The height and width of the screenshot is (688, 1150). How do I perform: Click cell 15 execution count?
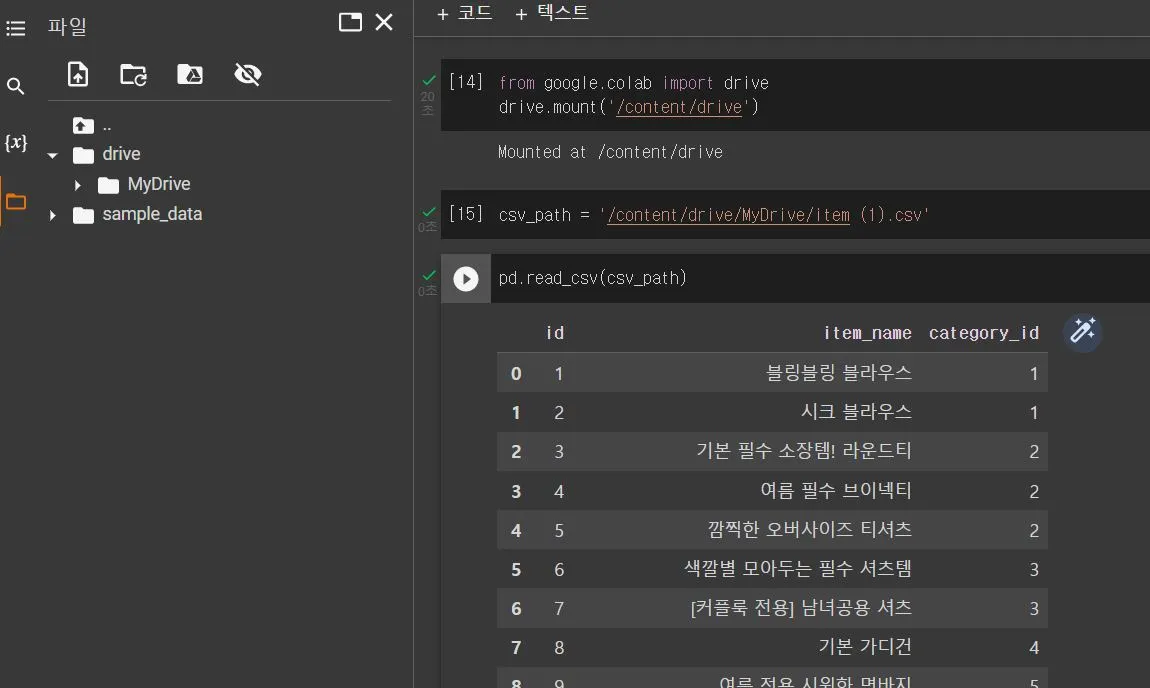466,213
